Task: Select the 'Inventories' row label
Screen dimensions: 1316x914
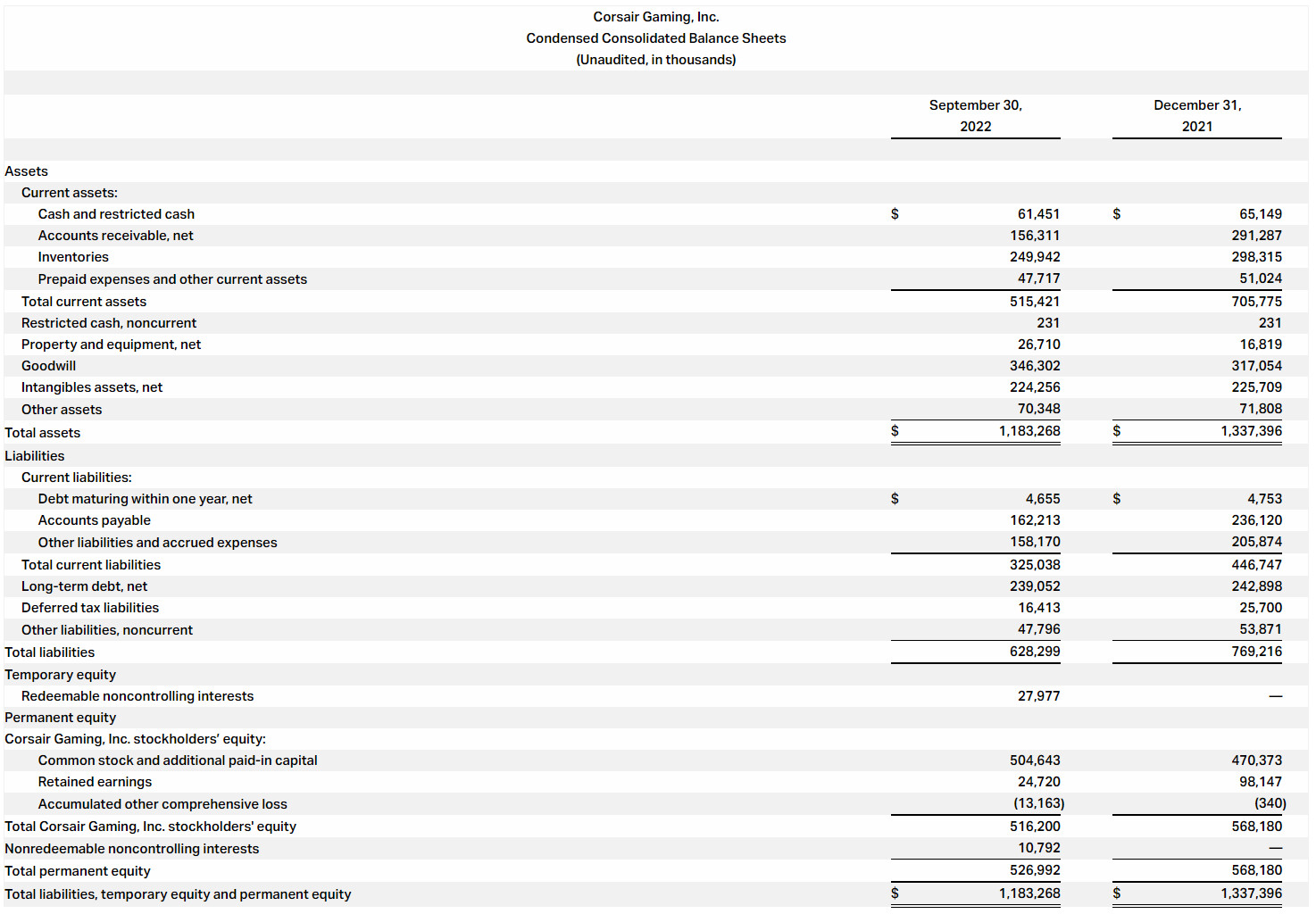Action: pos(73,257)
